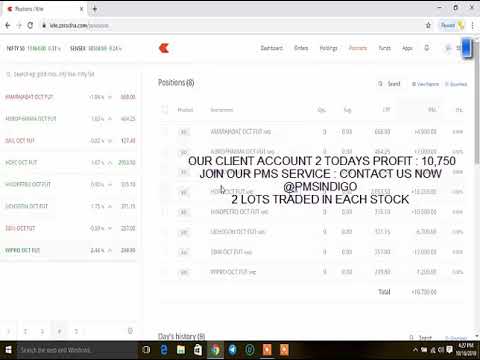Click the Kite logo in the header

pyautogui.click(x=164, y=48)
